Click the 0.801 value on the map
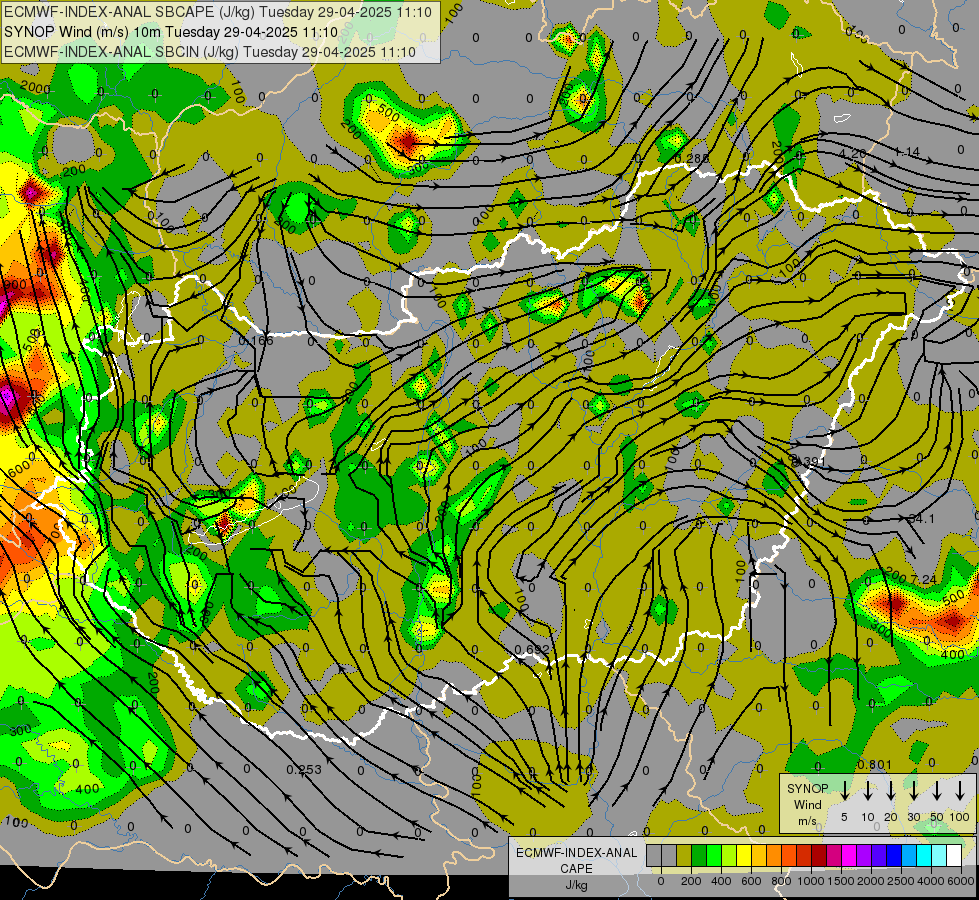 tap(875, 764)
